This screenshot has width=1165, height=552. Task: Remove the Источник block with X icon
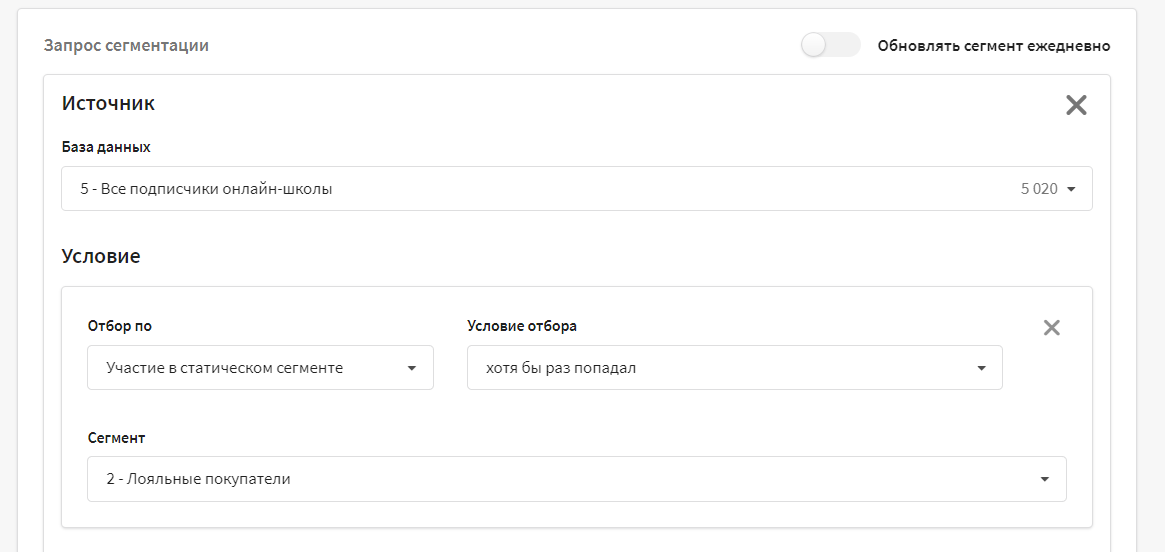1076,105
